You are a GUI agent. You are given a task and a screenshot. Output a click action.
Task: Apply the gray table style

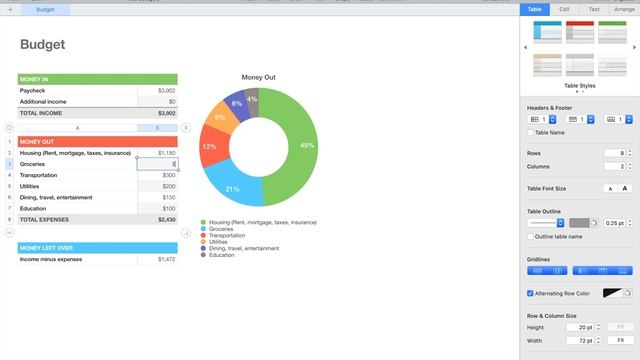click(580, 64)
